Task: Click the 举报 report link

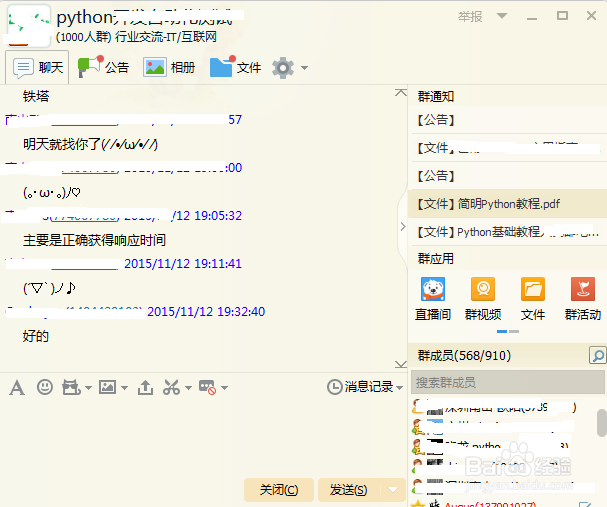Action: tap(470, 16)
